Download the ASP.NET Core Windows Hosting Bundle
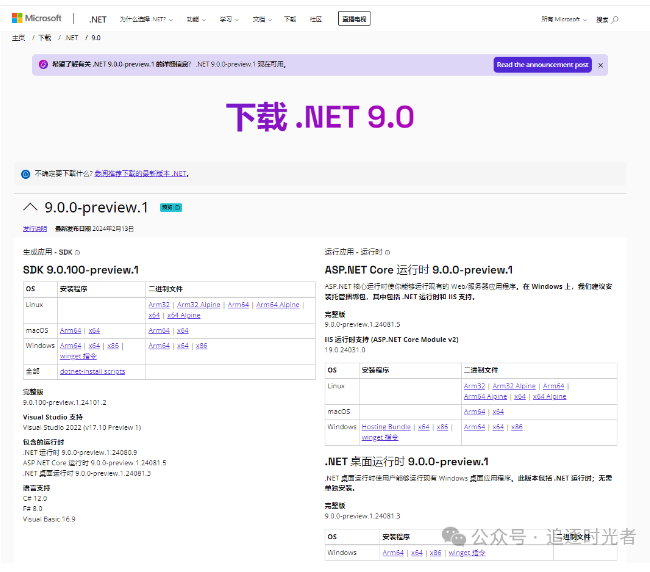 point(386,427)
